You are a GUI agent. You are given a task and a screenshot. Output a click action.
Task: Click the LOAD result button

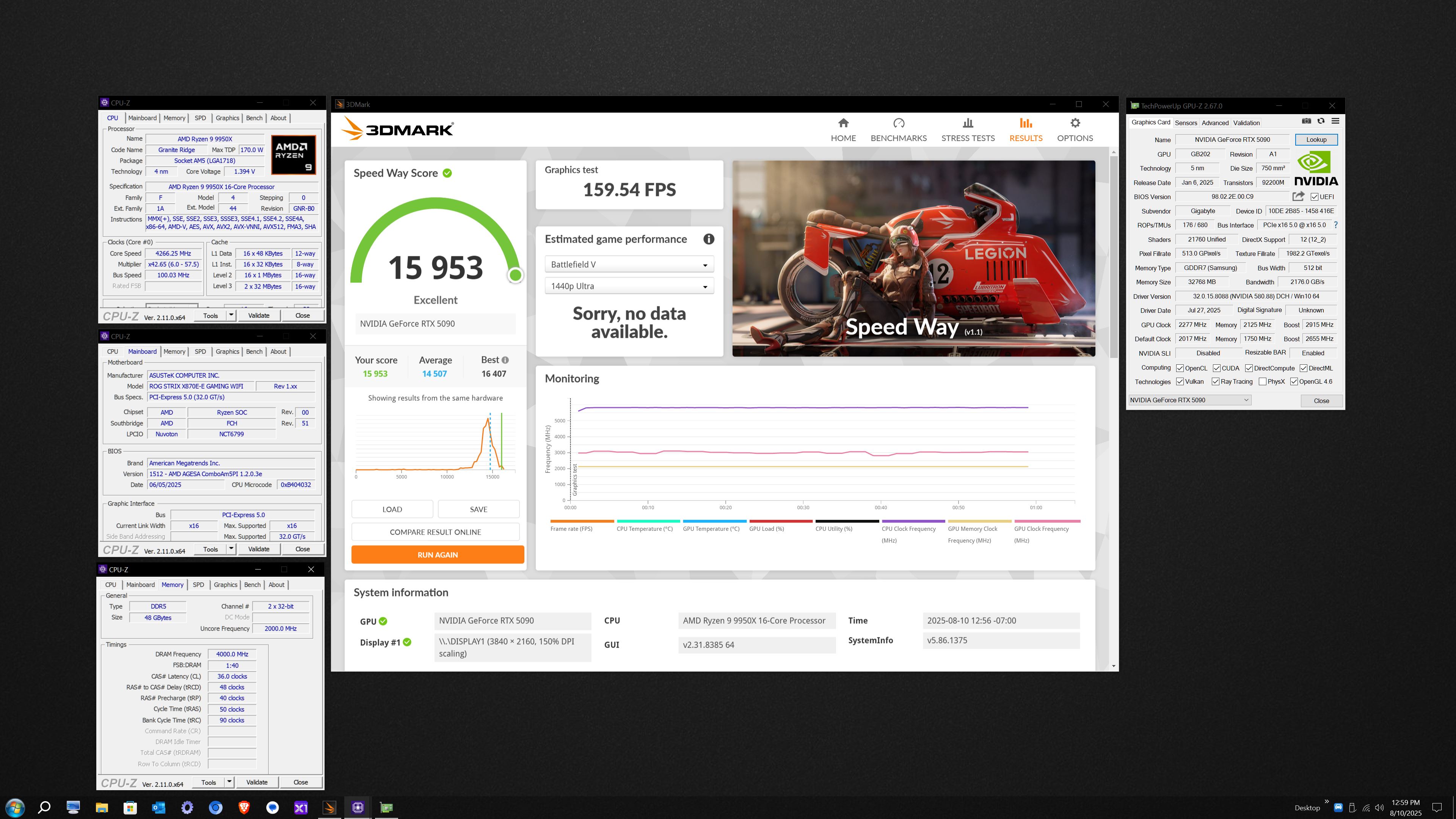[x=392, y=509]
